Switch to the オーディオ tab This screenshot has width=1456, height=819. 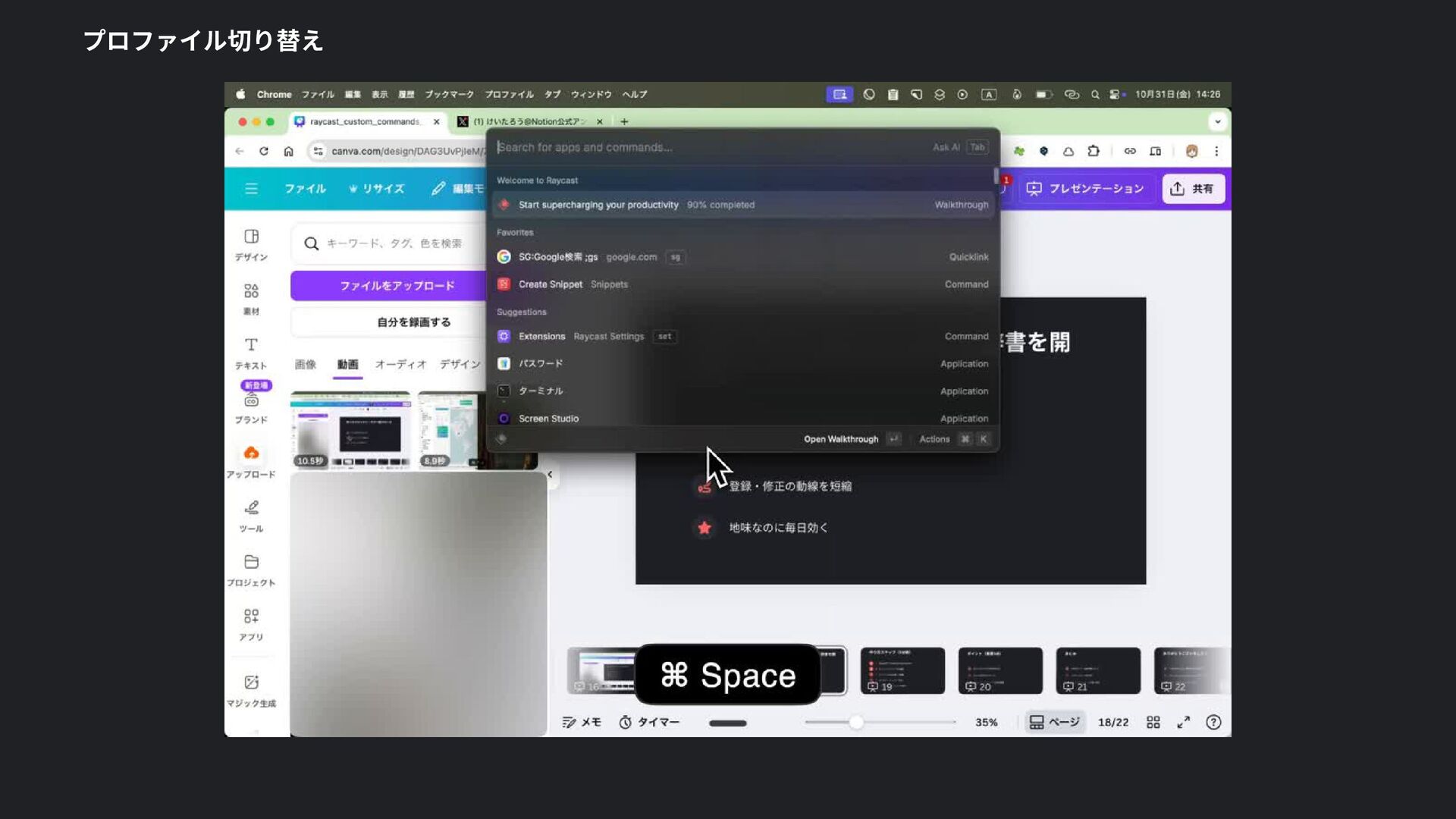400,365
